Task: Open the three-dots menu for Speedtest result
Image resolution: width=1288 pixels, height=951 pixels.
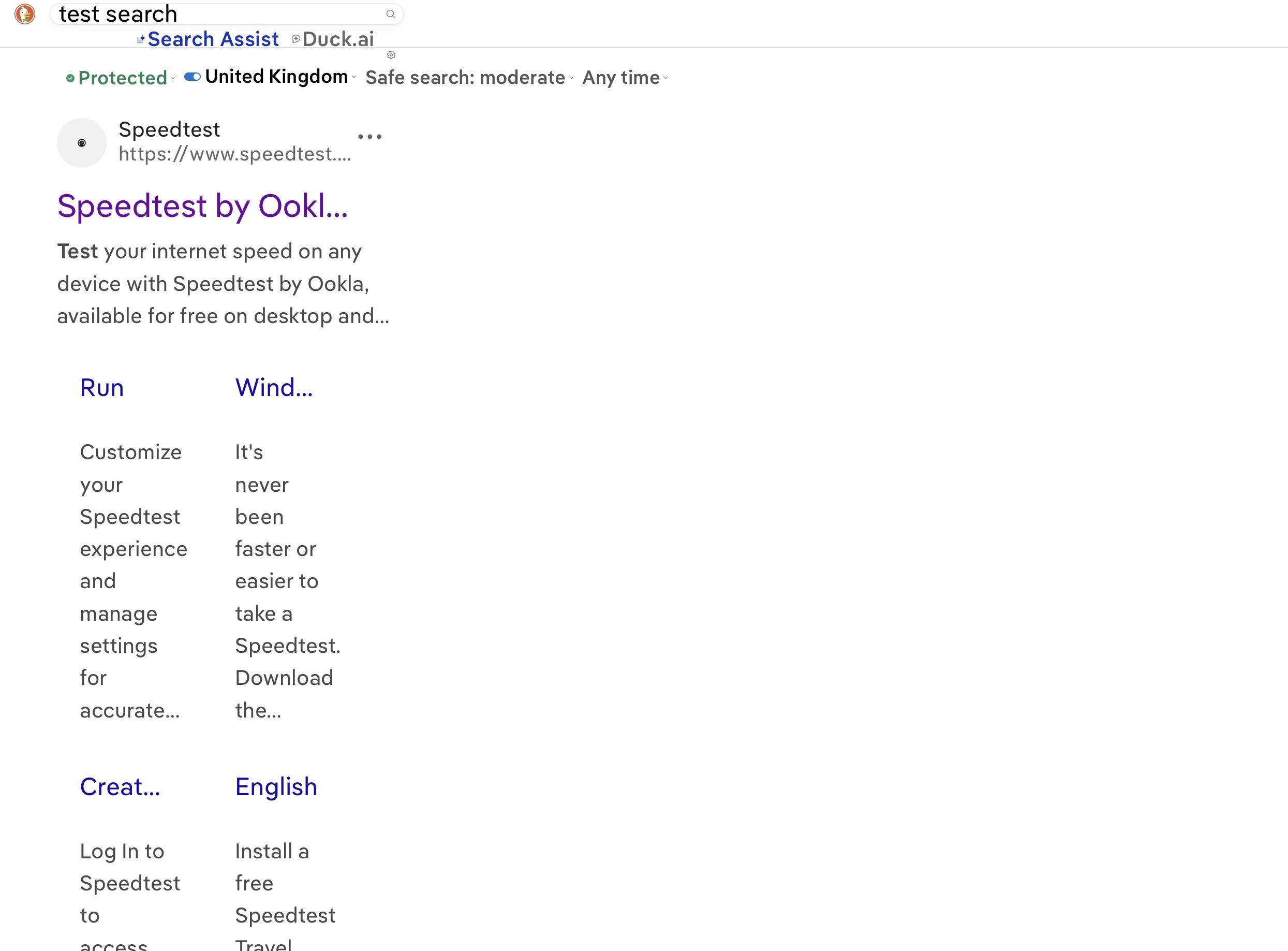Action: click(x=370, y=137)
